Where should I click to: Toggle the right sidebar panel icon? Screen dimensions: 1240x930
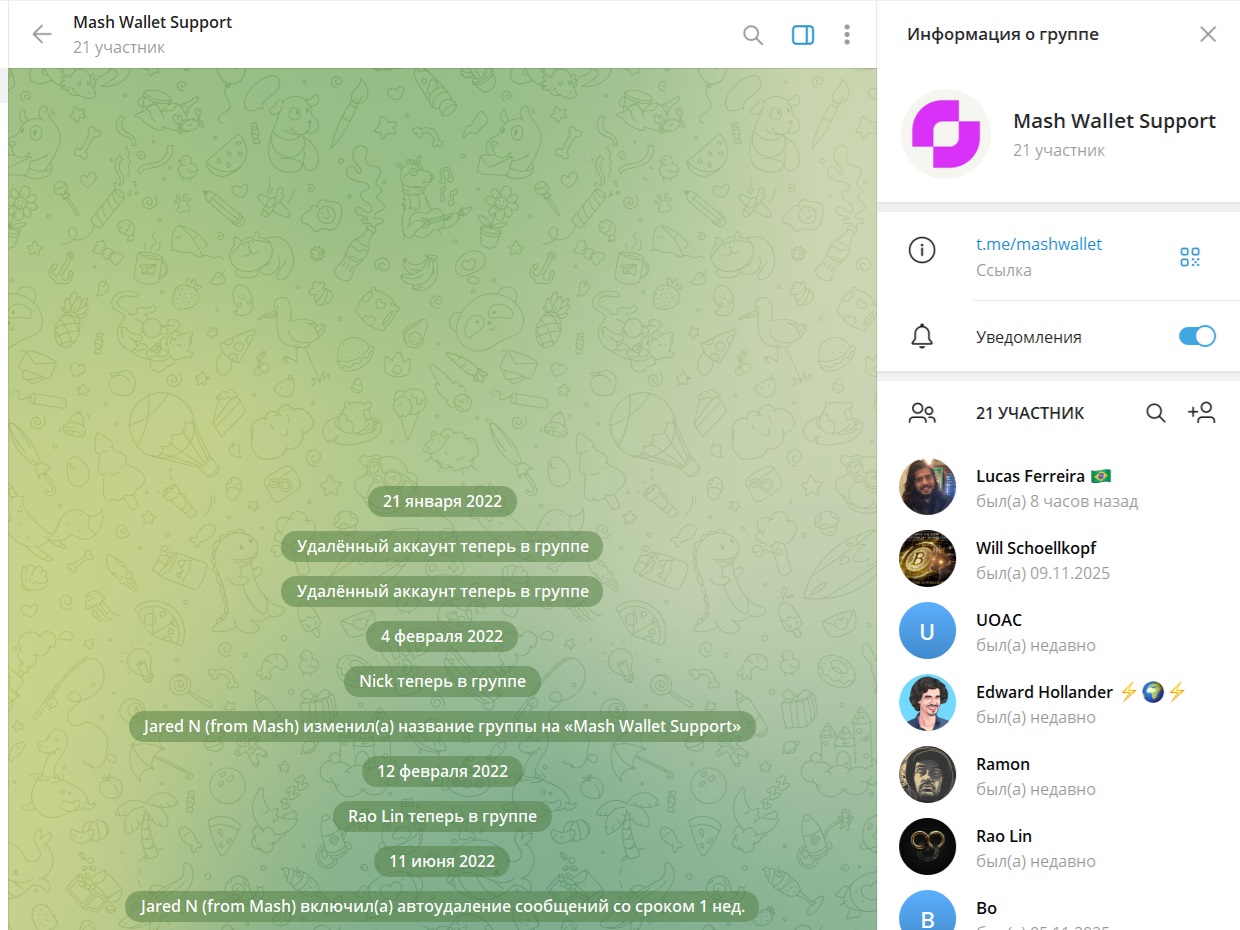803,35
